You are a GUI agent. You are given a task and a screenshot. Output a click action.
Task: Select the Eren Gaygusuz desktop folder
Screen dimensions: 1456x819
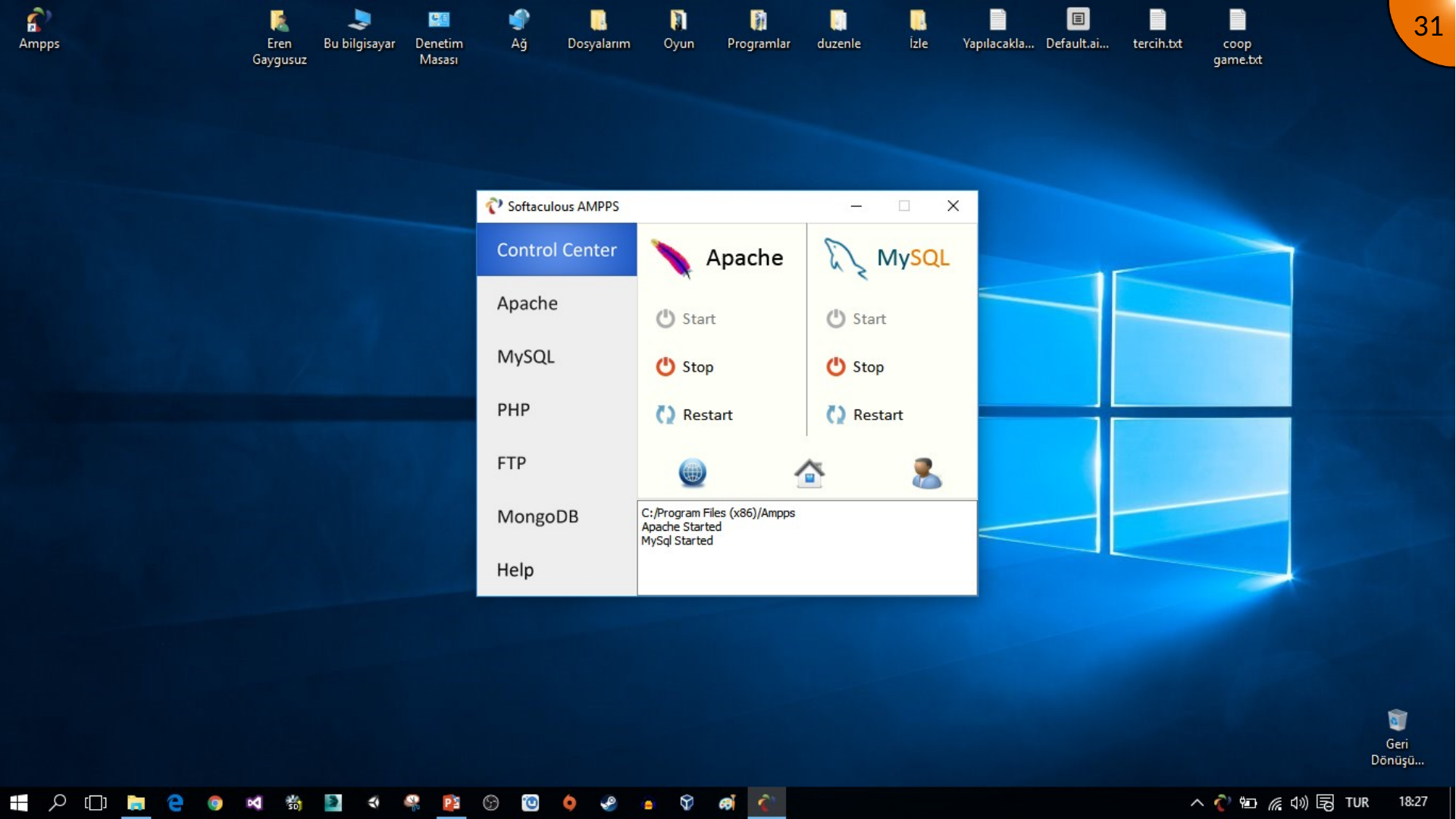click(x=279, y=37)
